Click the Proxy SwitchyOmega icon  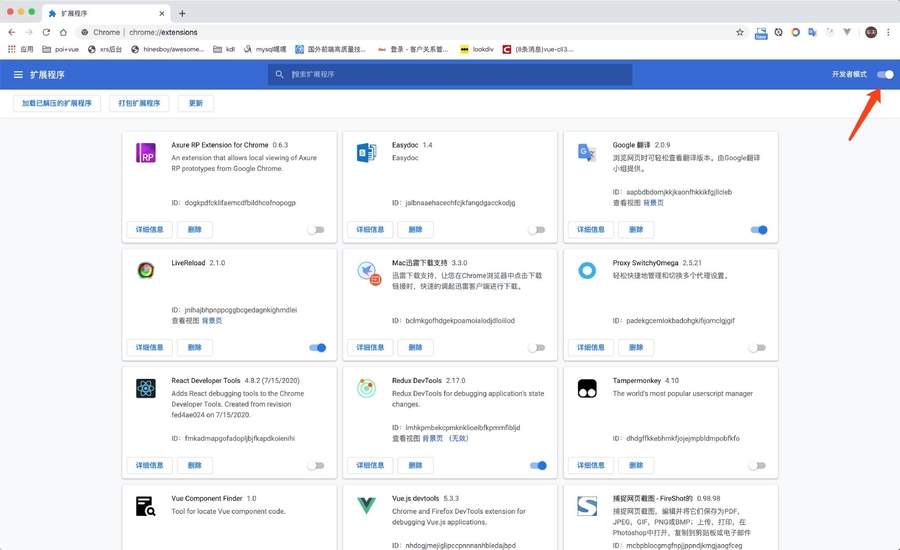(x=587, y=270)
